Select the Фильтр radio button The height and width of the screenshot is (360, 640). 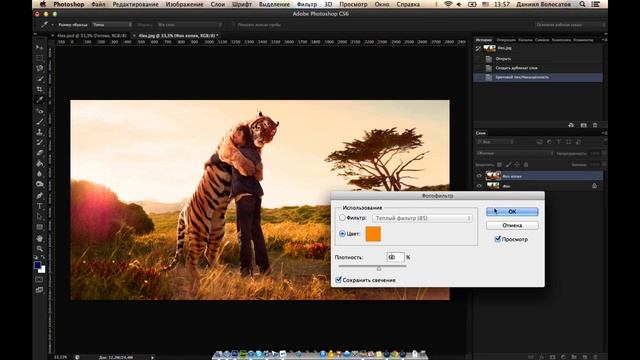click(x=342, y=218)
